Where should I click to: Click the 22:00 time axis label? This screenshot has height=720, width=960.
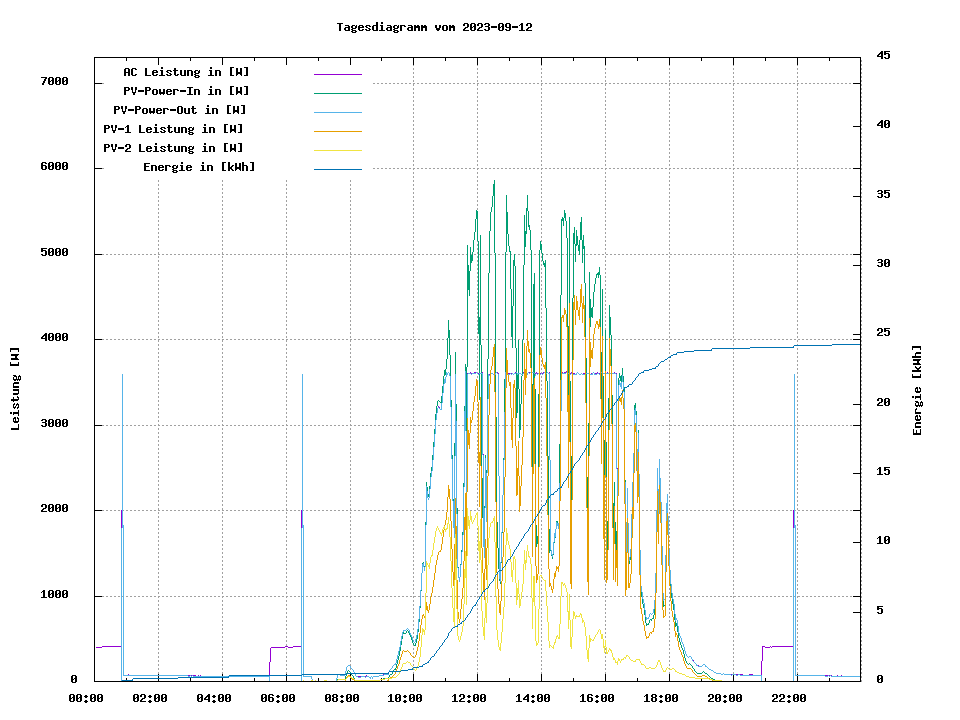coord(788,698)
